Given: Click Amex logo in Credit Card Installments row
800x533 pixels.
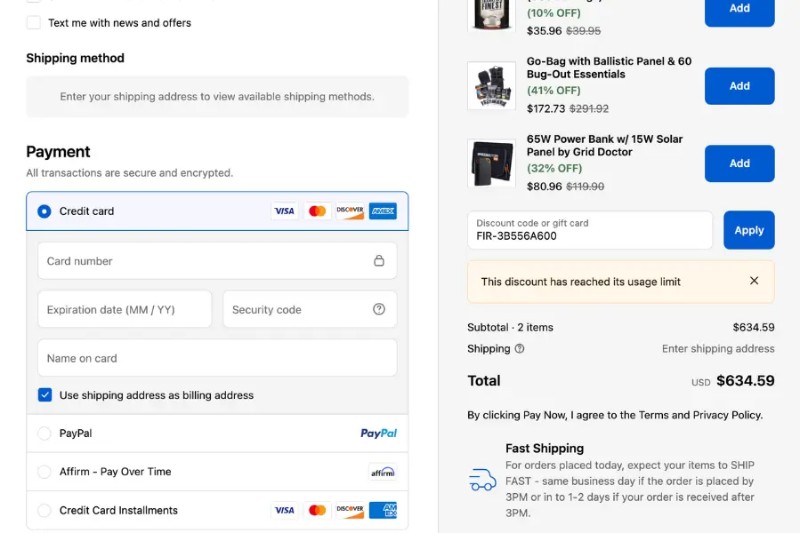Looking at the screenshot, I should 383,510.
